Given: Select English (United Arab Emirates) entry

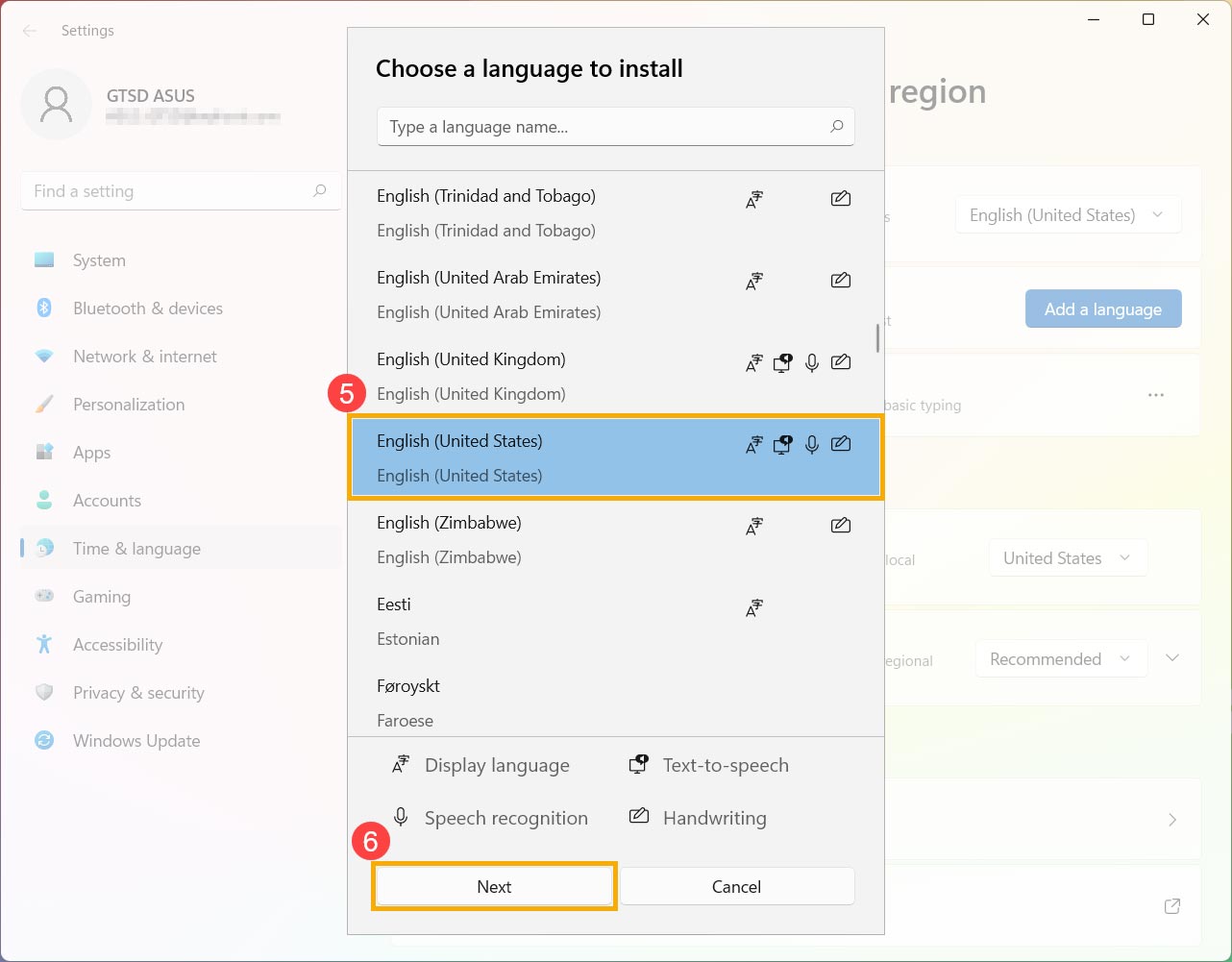Looking at the screenshot, I should click(615, 294).
